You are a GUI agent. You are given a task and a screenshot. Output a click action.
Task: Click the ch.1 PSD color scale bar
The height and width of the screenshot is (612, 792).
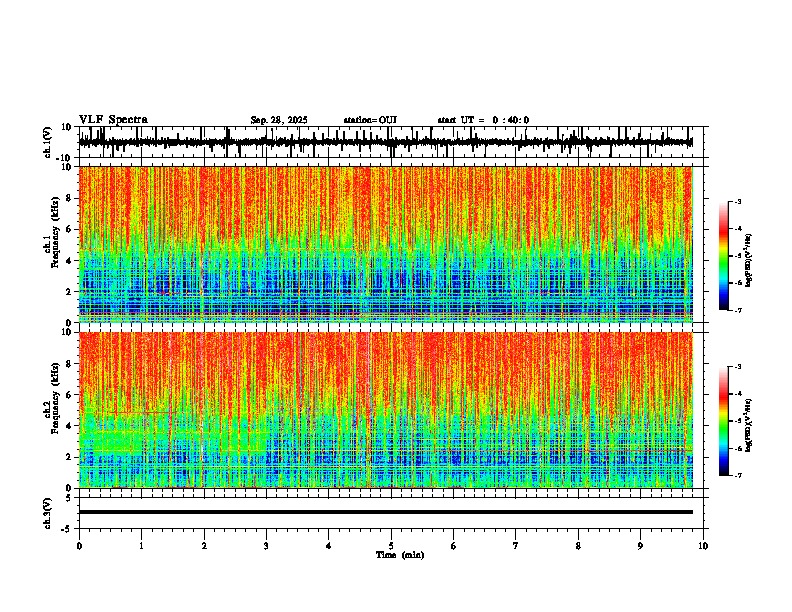723,256
